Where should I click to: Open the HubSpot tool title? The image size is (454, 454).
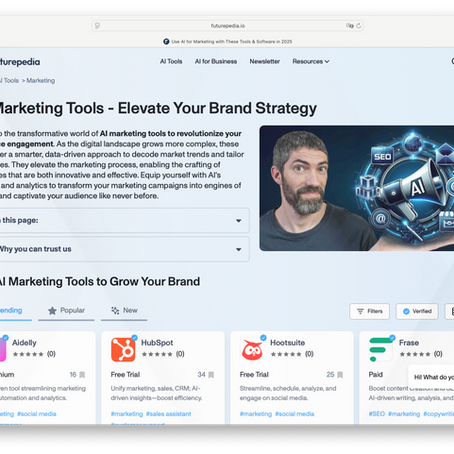(x=157, y=343)
